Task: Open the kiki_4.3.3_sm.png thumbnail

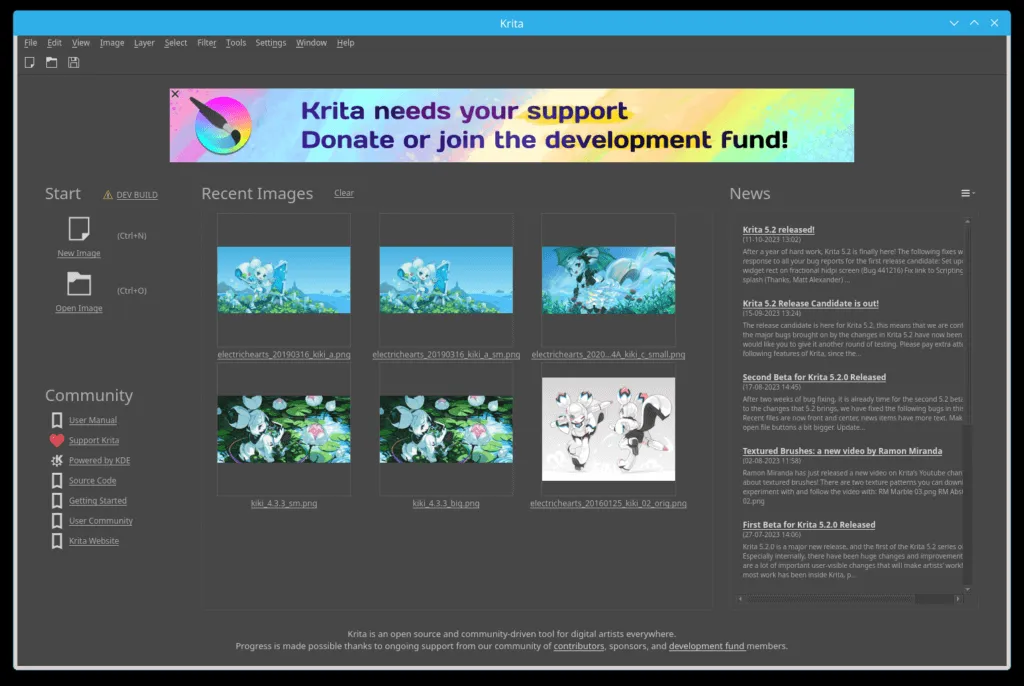Action: 284,428
